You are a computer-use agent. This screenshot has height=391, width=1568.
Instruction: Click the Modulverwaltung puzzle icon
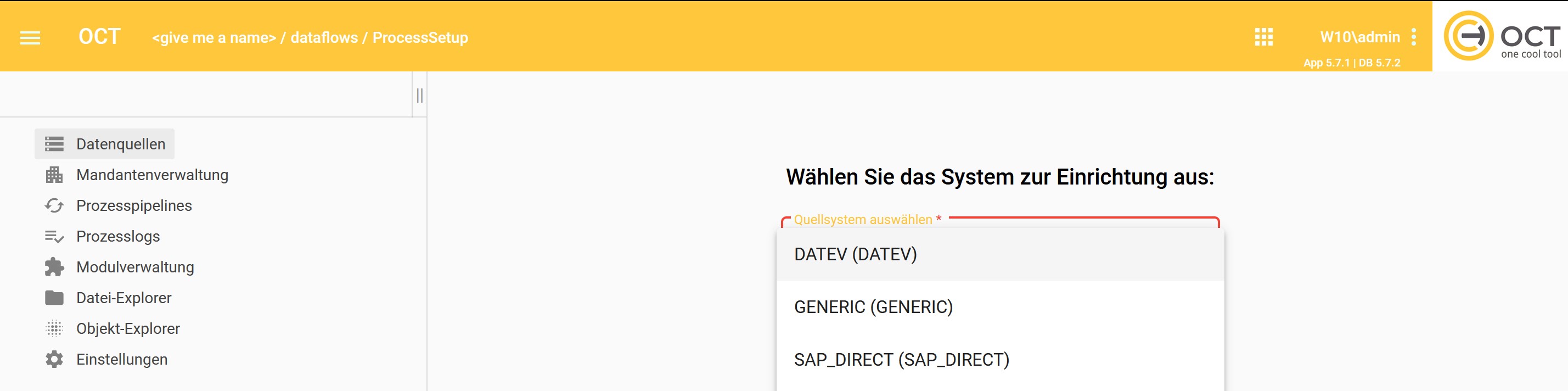[54, 267]
